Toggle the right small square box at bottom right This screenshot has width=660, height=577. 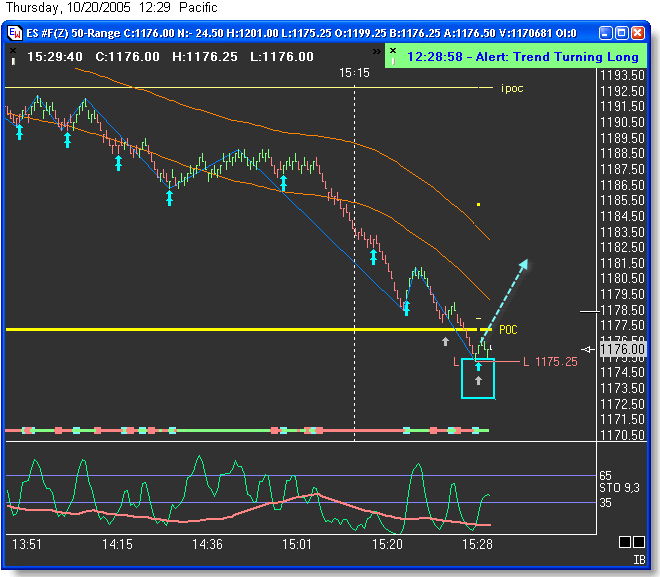click(640, 542)
